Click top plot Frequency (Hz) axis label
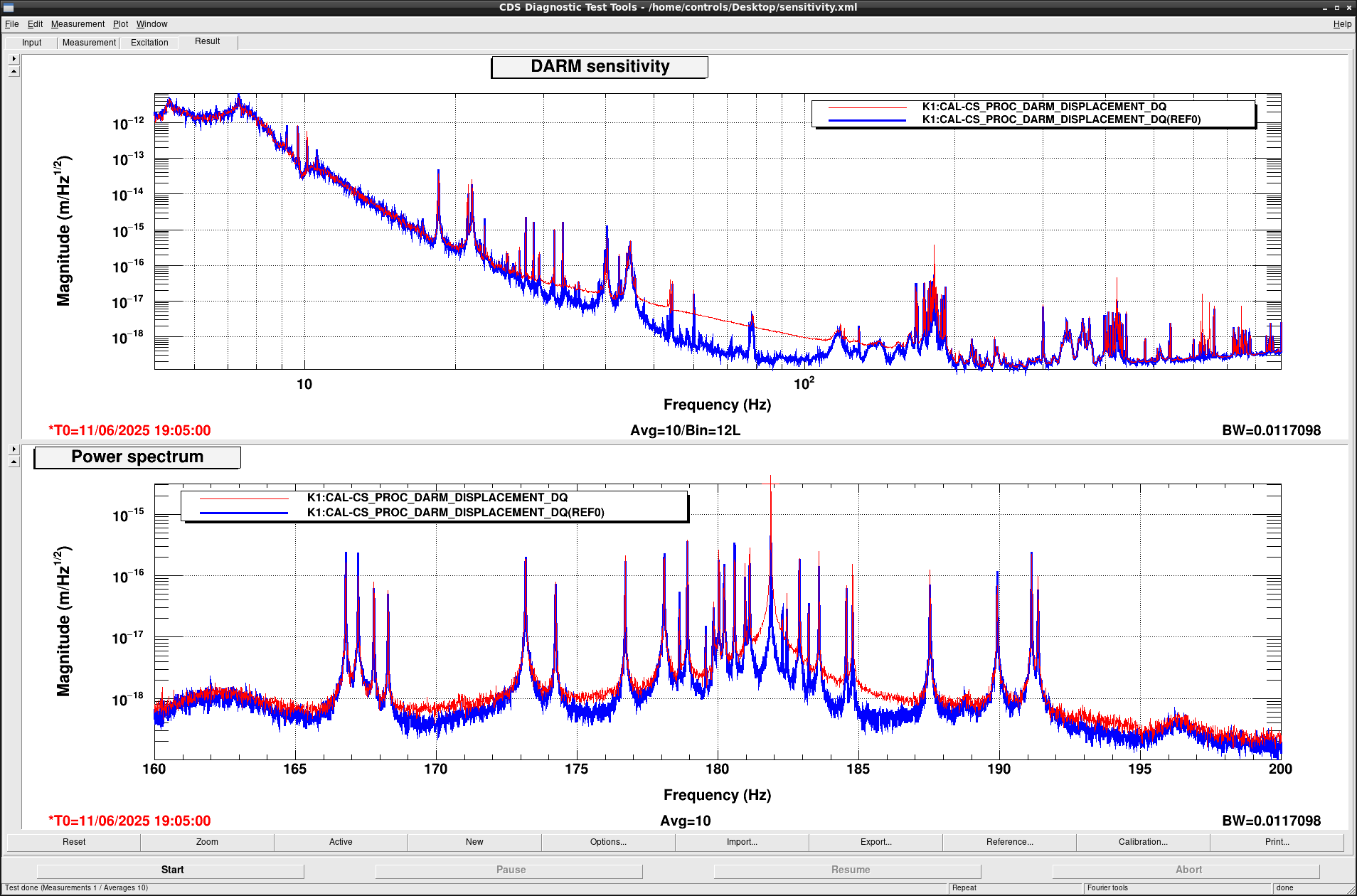The height and width of the screenshot is (896, 1357). pyautogui.click(x=717, y=405)
